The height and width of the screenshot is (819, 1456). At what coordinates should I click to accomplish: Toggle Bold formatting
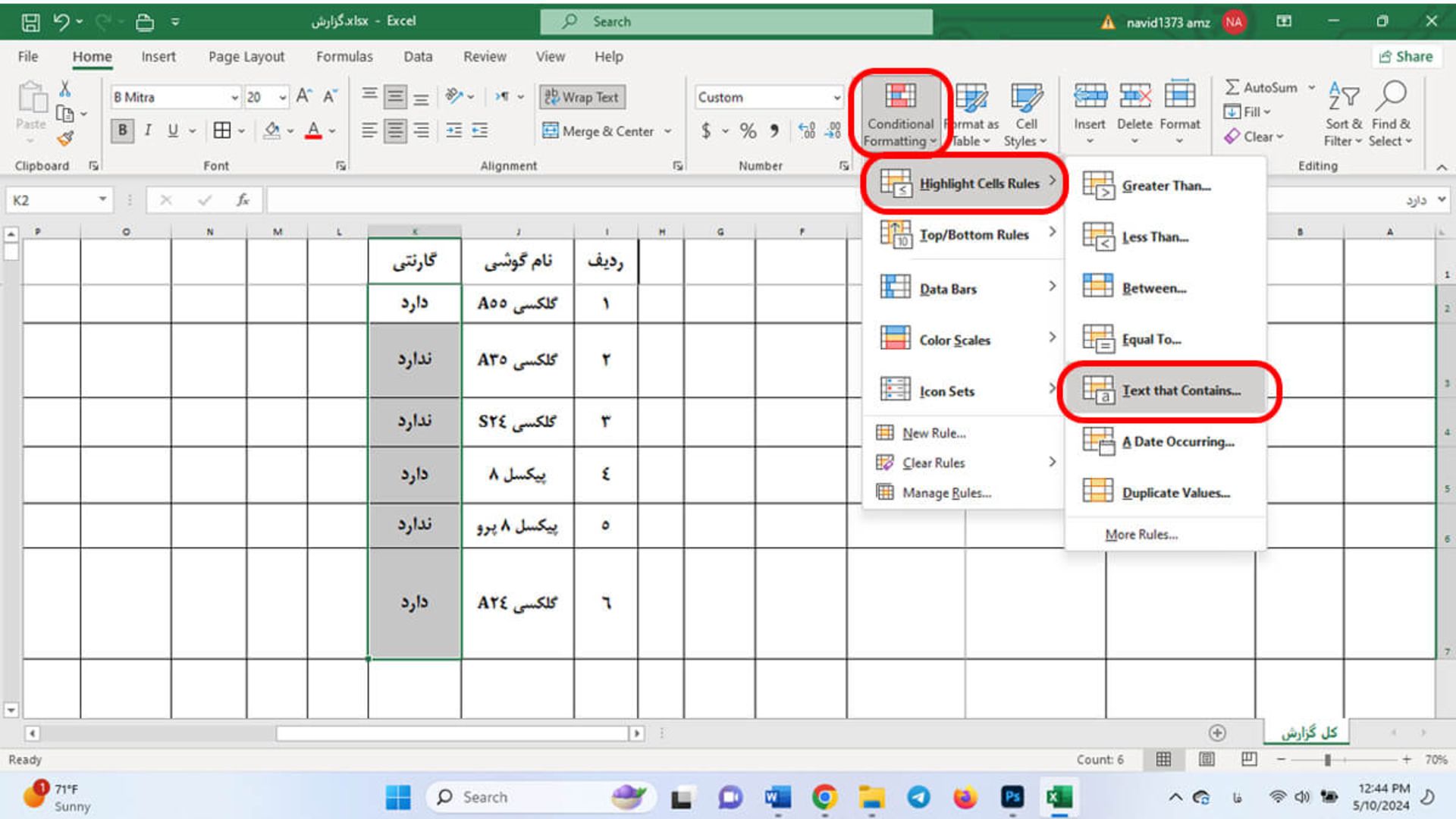click(122, 130)
